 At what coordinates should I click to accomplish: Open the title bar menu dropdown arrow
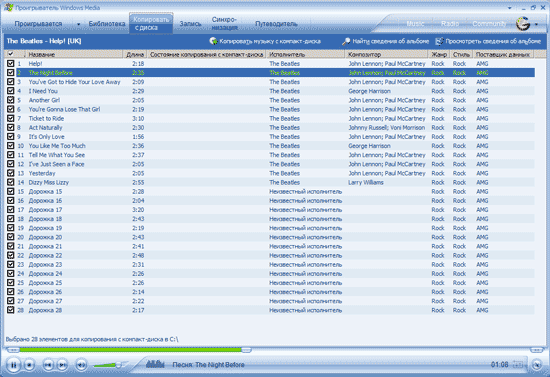click(510, 8)
